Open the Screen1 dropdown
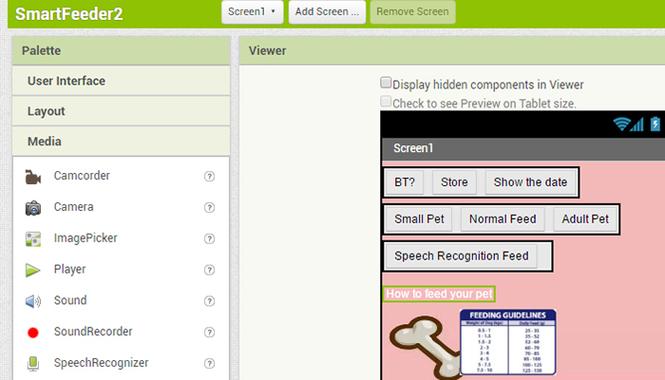 pyautogui.click(x=252, y=12)
